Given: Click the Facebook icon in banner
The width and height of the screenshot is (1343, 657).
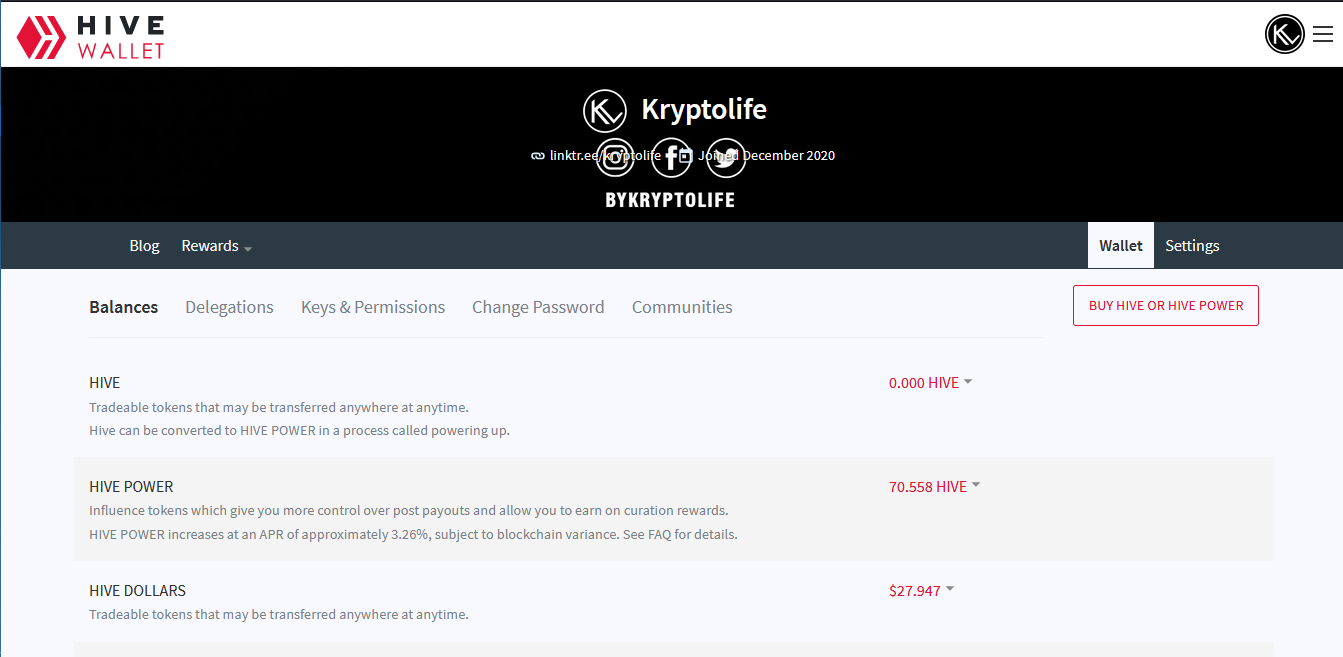Looking at the screenshot, I should 671,158.
